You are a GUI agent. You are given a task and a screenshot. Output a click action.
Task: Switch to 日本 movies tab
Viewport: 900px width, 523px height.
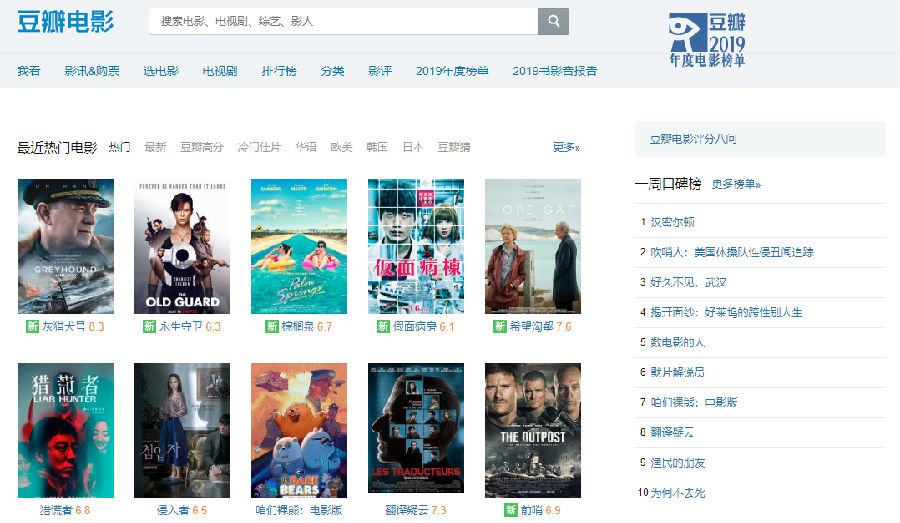pyautogui.click(x=412, y=147)
